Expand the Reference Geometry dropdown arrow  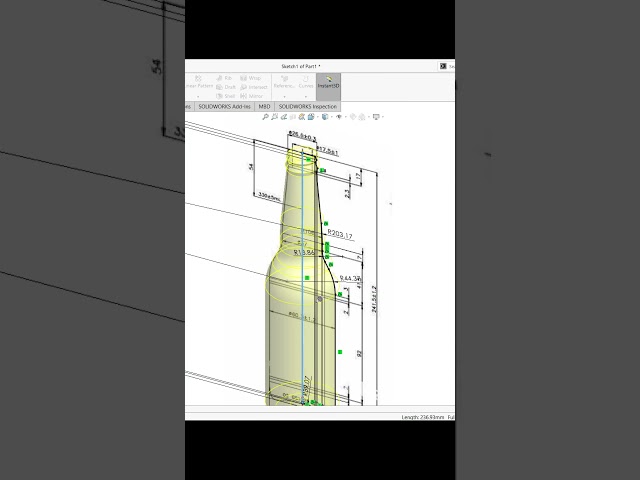click(284, 97)
